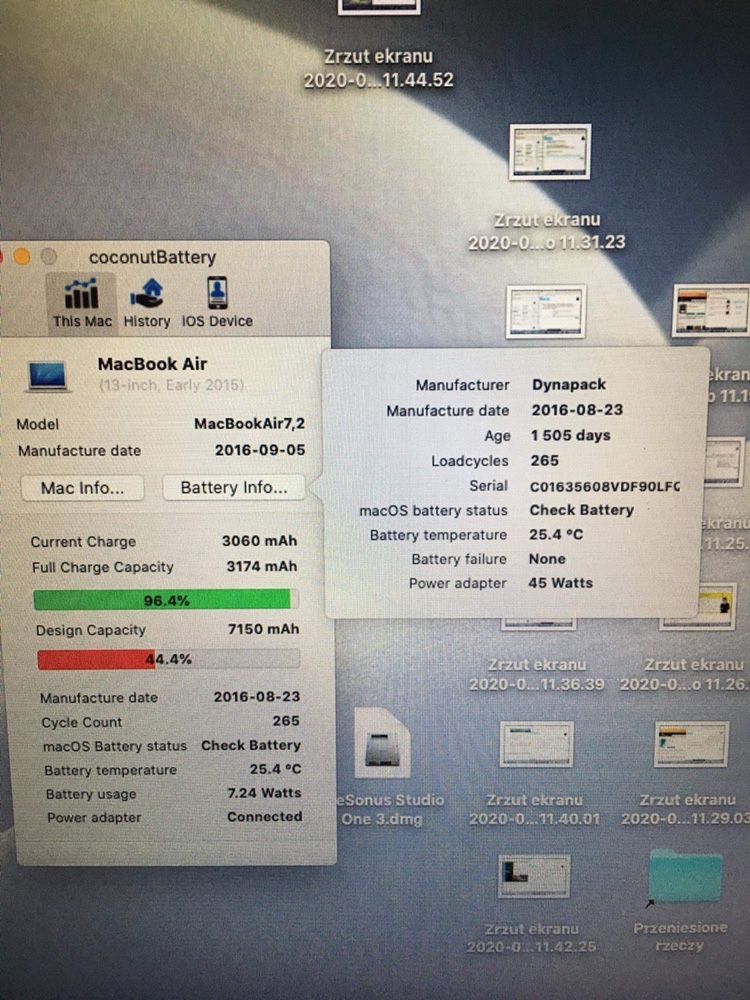750x1000 pixels.
Task: Select screenshot thumbnail Zrzut ekranu 11.42.25
Action: [534, 876]
